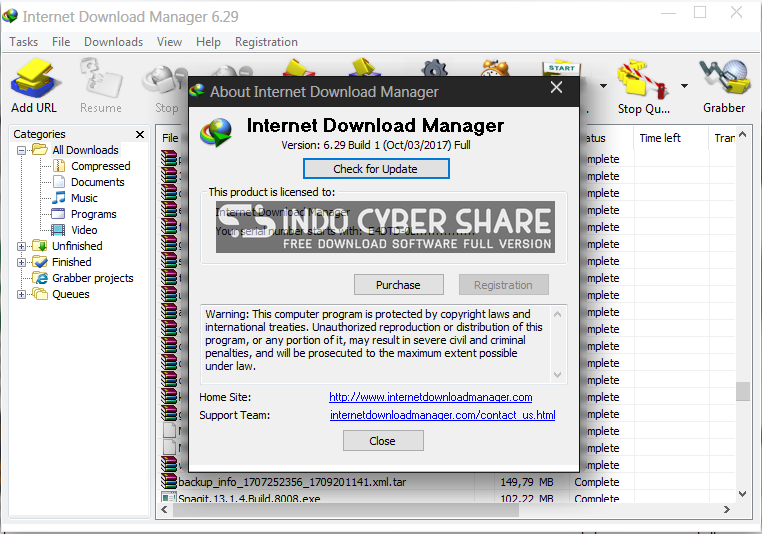This screenshot has width=762, height=534.
Task: Select Queues tree item
Action: [70, 294]
